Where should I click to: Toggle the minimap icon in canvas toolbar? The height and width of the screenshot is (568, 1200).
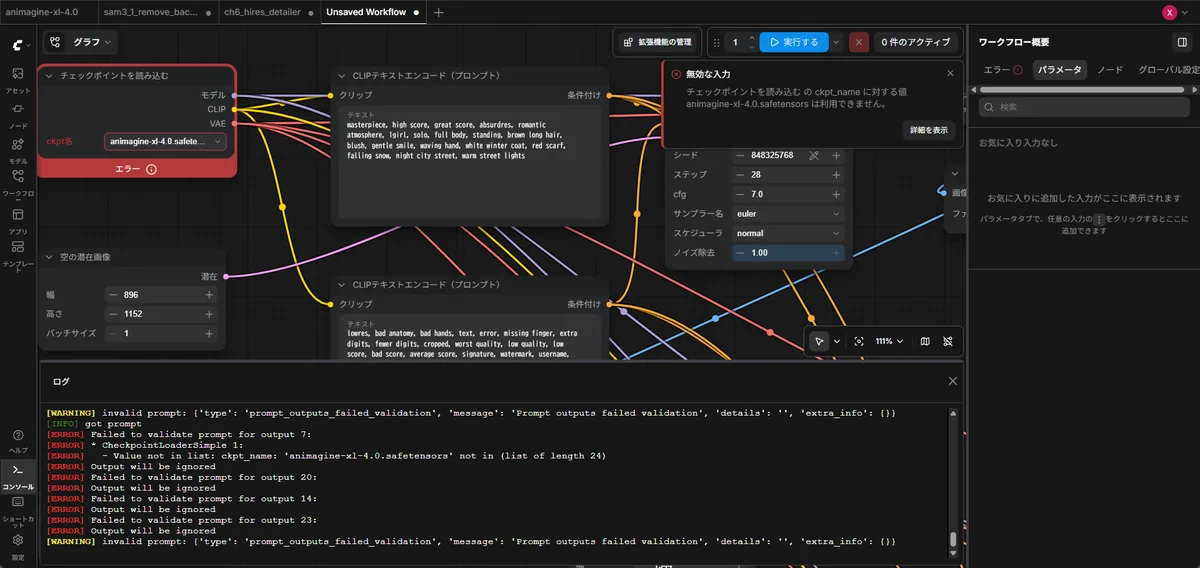(925, 341)
